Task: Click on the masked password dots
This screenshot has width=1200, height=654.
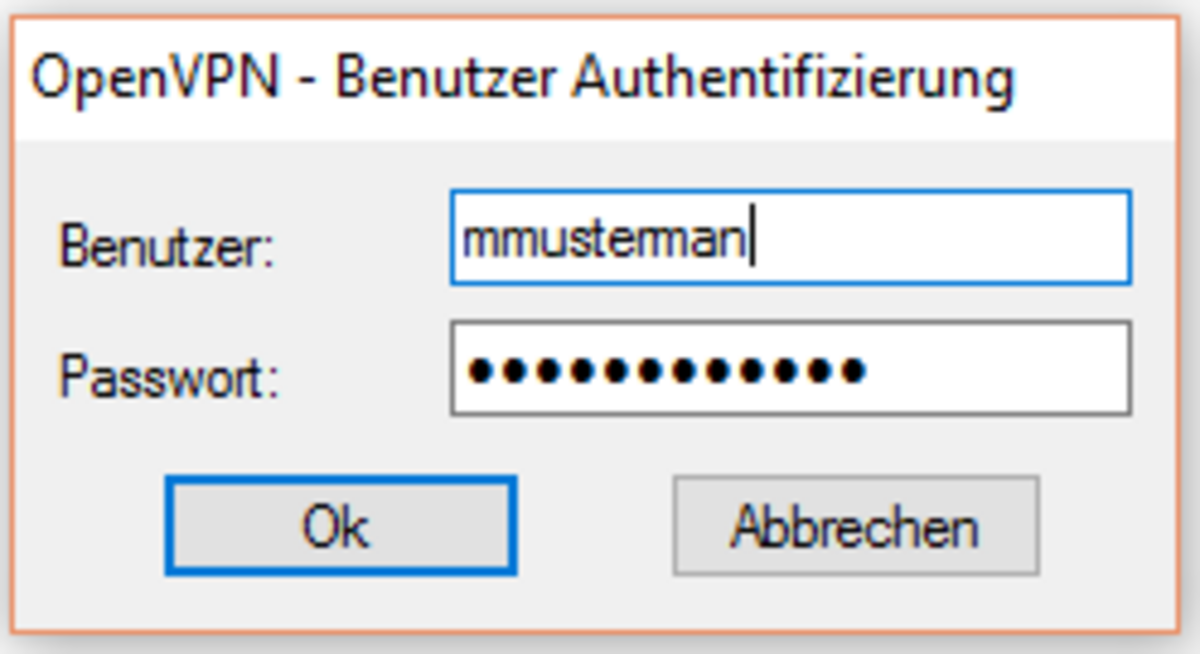Action: (x=666, y=372)
